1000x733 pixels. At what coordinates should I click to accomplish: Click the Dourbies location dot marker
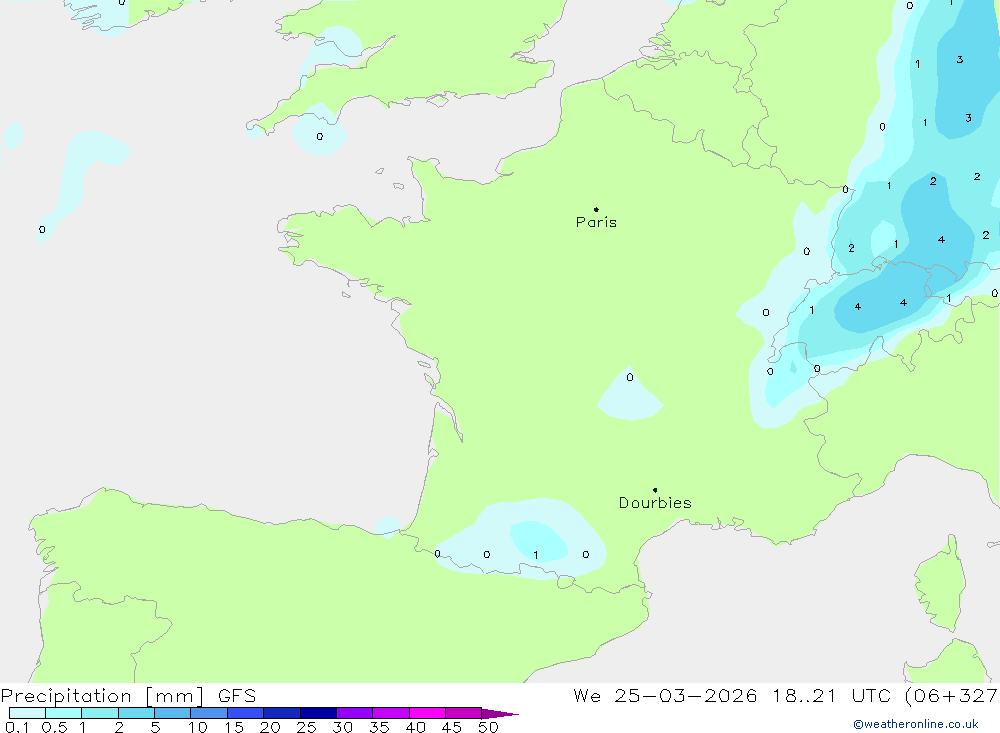[x=655, y=490]
